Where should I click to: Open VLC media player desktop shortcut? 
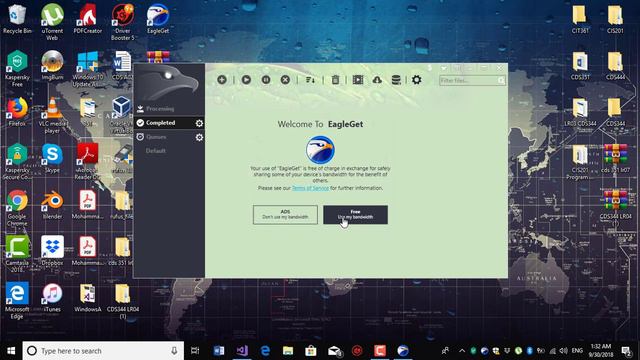coord(52,115)
